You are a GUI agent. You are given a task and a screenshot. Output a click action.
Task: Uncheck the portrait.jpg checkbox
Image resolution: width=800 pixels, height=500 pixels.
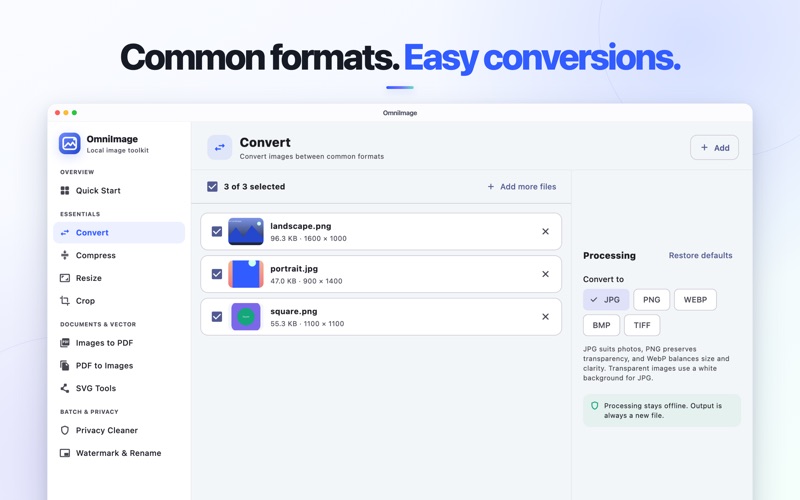tap(217, 274)
